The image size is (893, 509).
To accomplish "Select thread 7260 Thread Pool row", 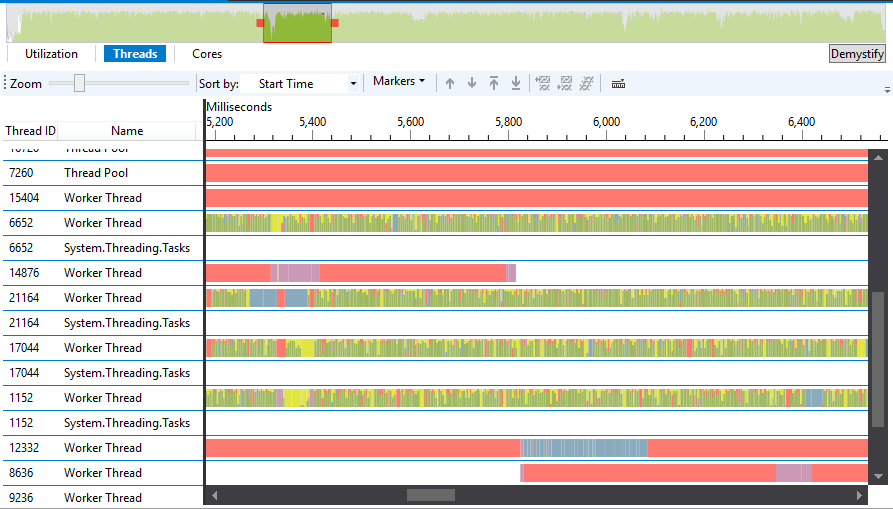I will coord(103,173).
